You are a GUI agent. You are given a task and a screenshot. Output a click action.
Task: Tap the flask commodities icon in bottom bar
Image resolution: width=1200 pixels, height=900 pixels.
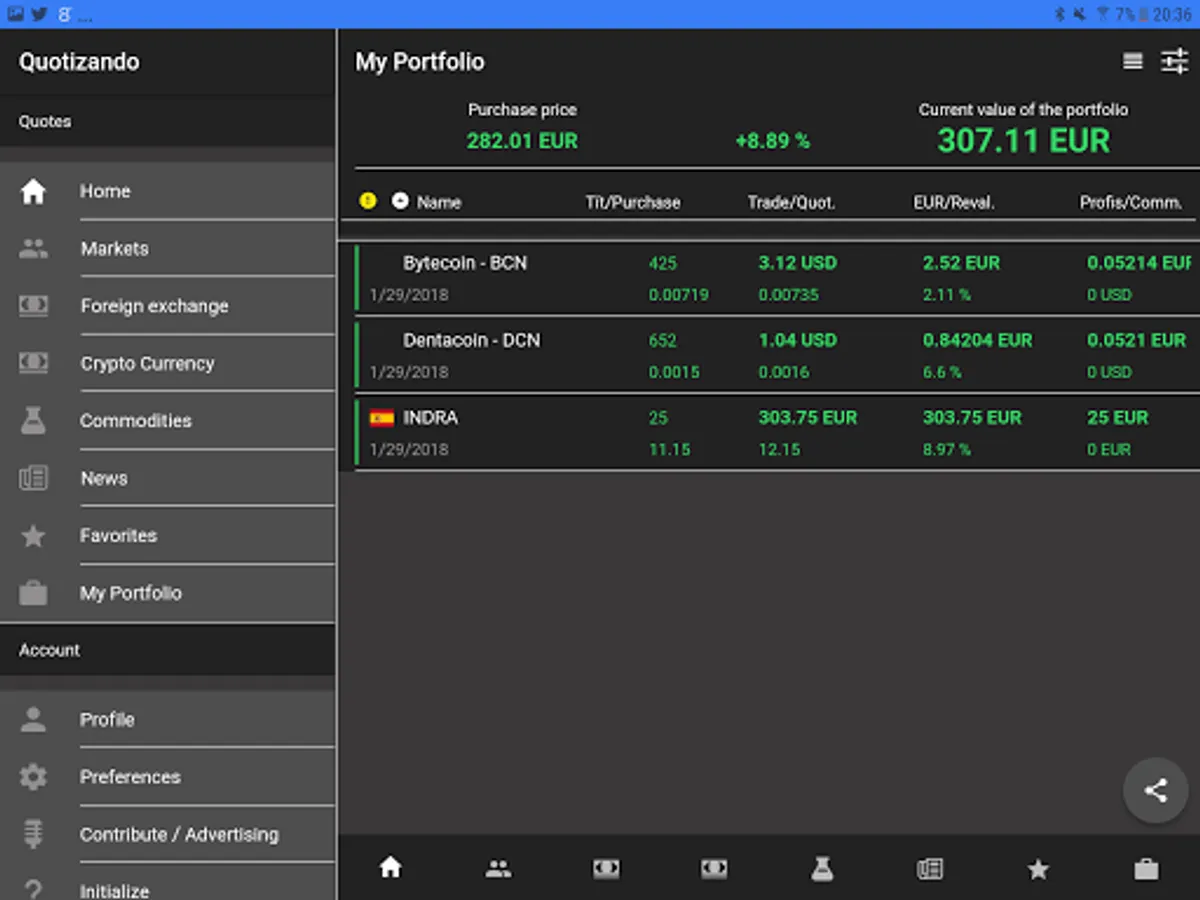tap(822, 869)
